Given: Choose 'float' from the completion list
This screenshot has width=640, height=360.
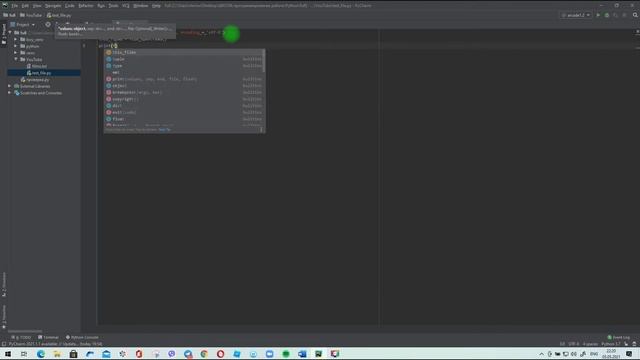Looking at the screenshot, I should click(x=184, y=119).
